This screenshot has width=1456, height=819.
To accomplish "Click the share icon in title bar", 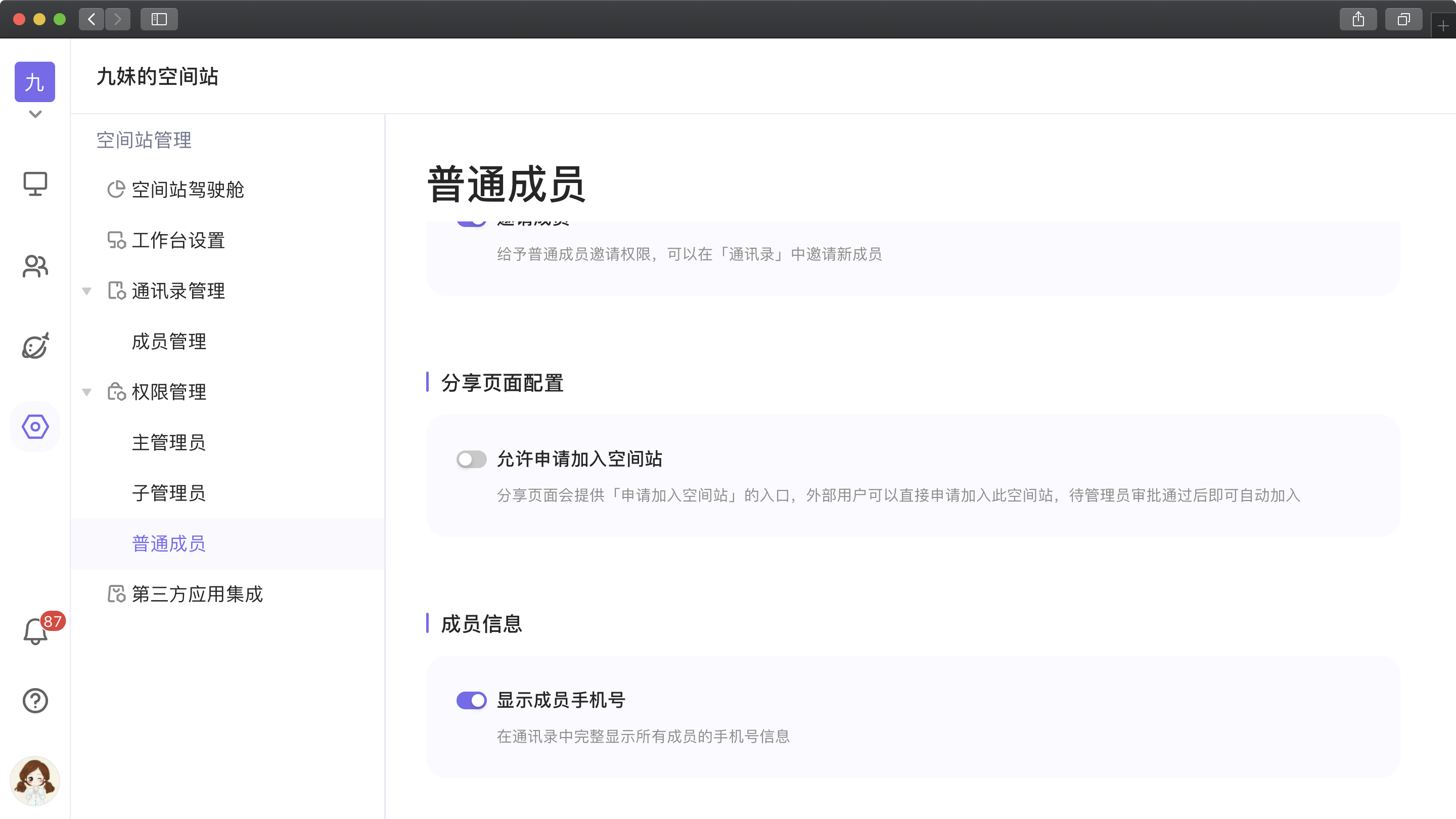I will 1358,19.
